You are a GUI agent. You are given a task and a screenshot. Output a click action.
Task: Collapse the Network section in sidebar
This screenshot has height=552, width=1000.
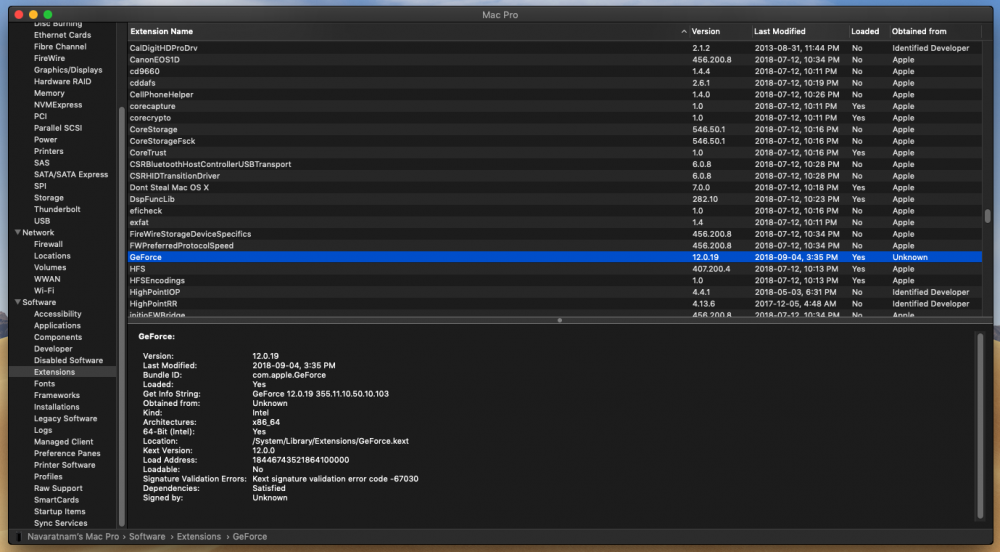point(18,233)
